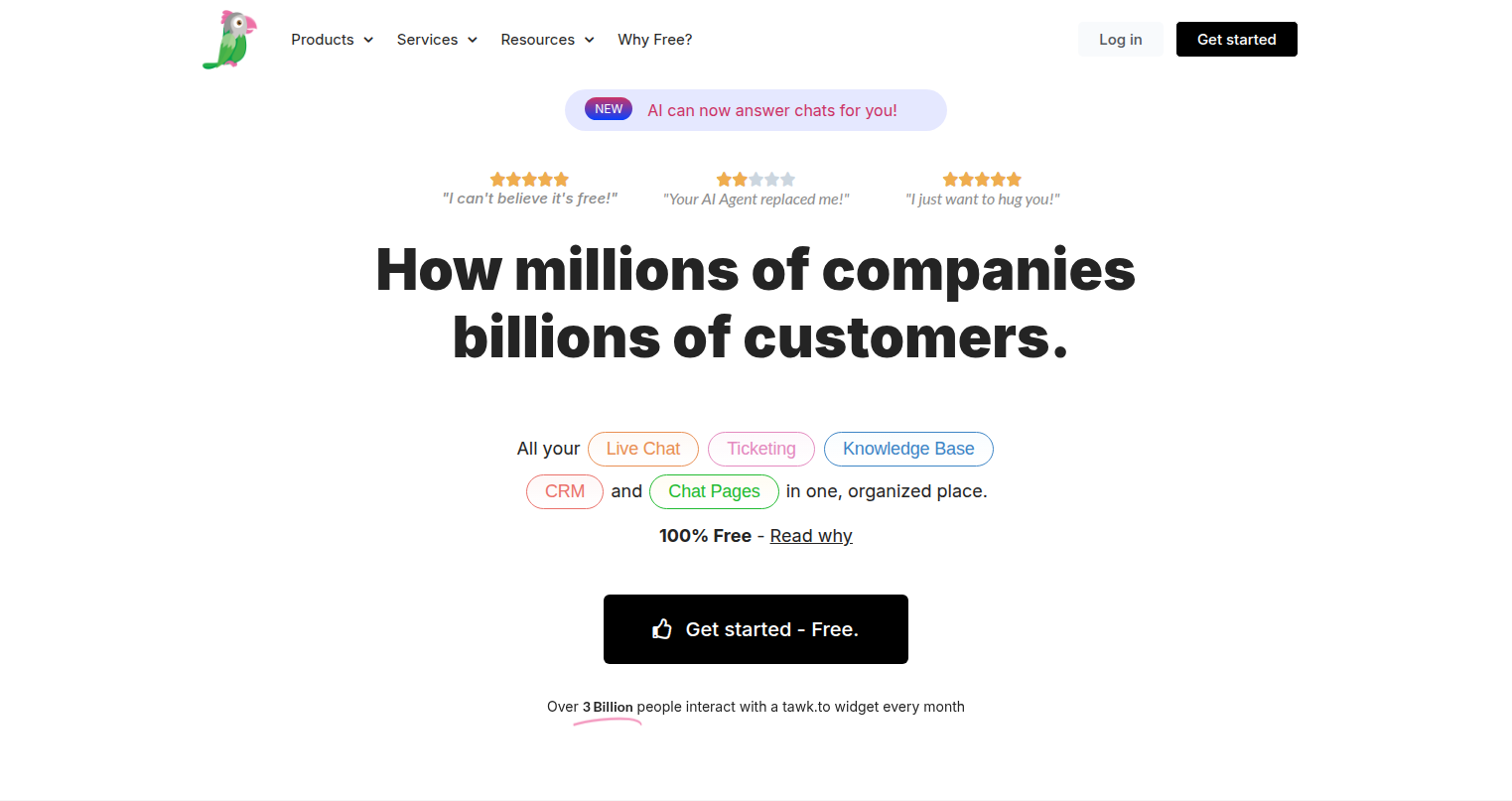Click the header Get started button
Screen dimensions: 1512x801
[1236, 40]
